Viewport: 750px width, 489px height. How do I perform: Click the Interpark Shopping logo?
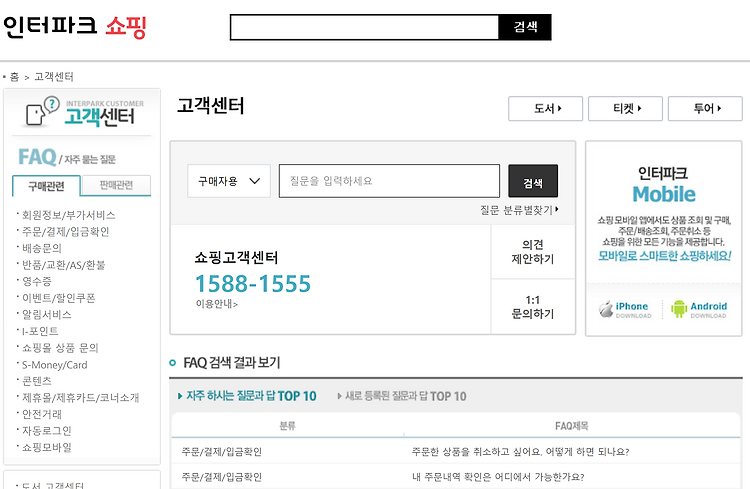pos(75,26)
